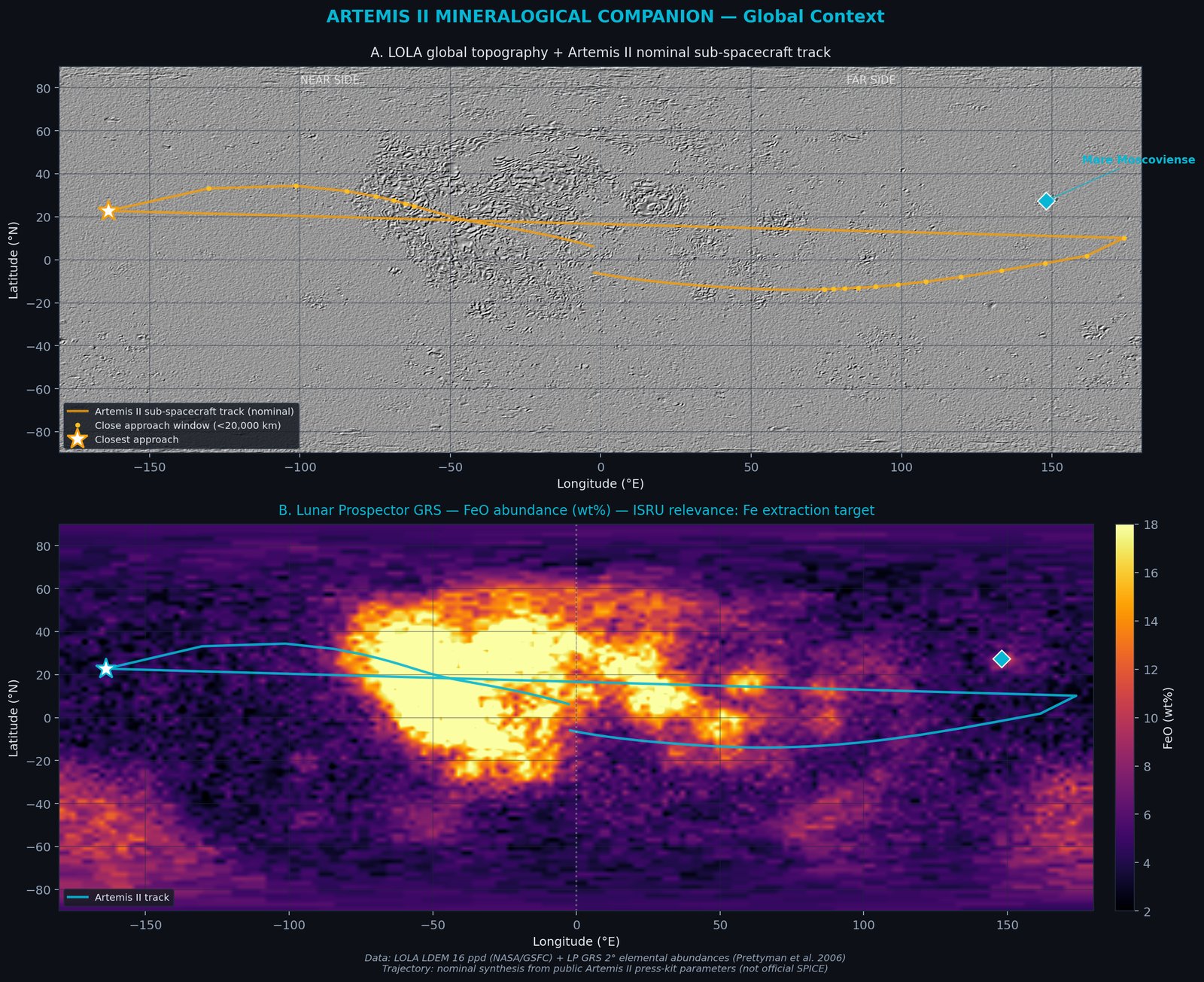Click the dot marker icon for close approach window
Viewport: 1204px width, 982px height.
point(78,426)
